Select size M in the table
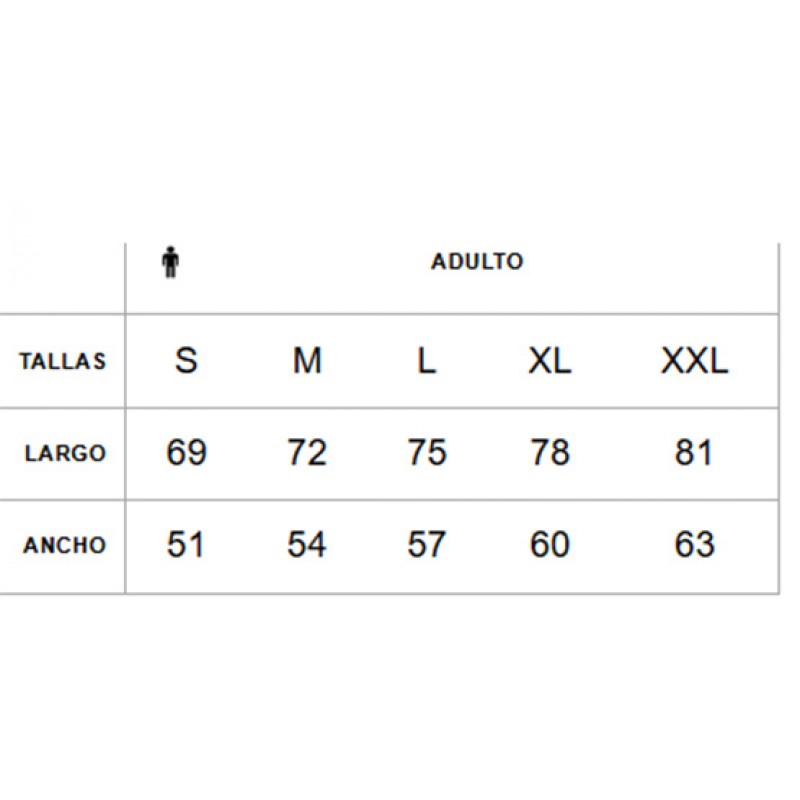The height and width of the screenshot is (800, 800). (x=307, y=361)
